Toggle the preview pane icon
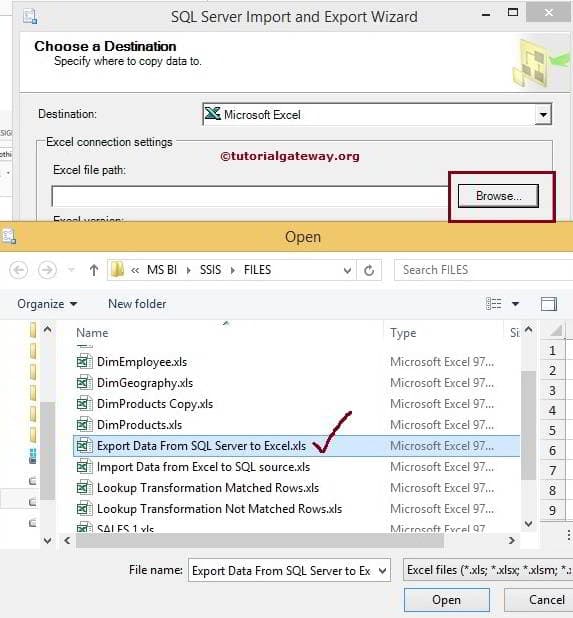 pyautogui.click(x=549, y=304)
